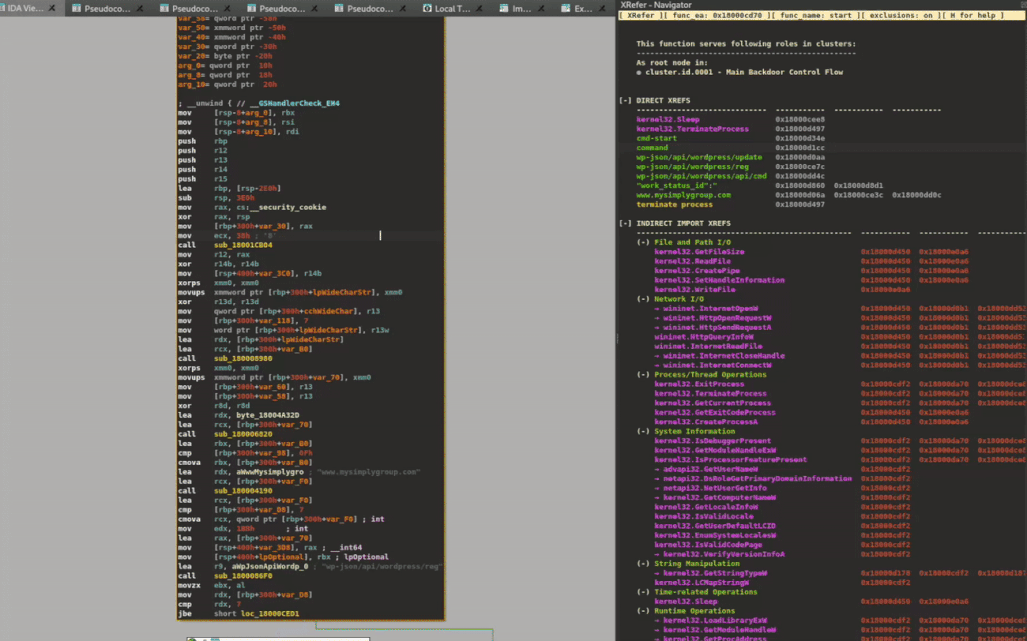Click the XRefer header status line

822,15
